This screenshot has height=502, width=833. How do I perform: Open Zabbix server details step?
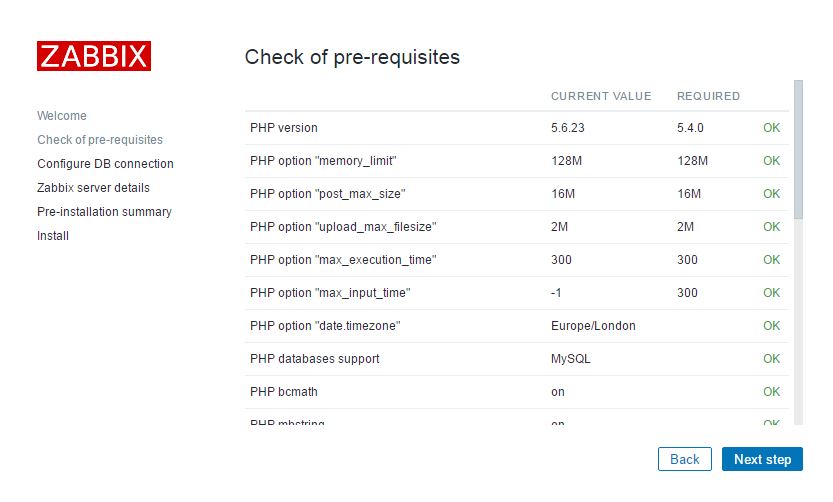(93, 188)
